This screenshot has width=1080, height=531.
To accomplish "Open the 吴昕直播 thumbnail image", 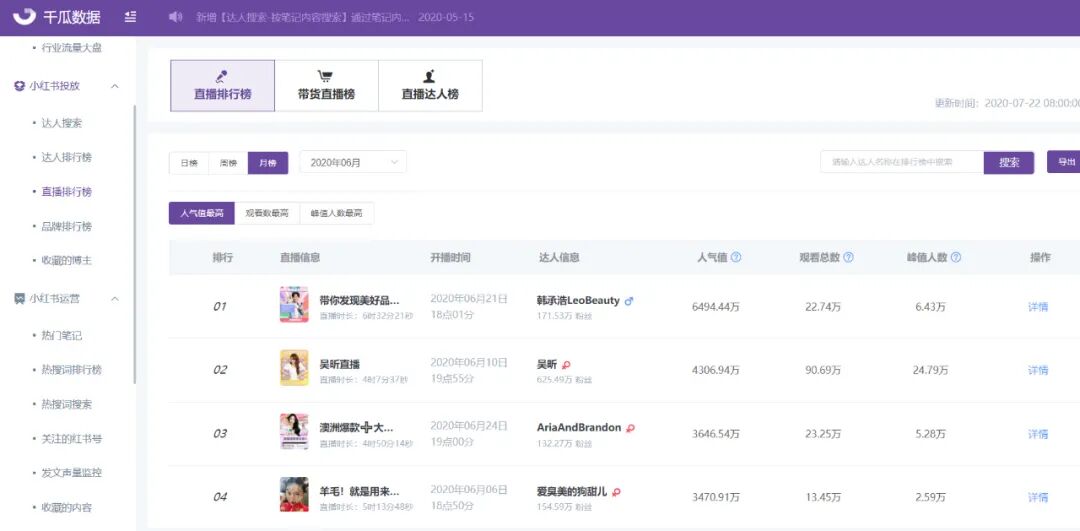I will [294, 368].
